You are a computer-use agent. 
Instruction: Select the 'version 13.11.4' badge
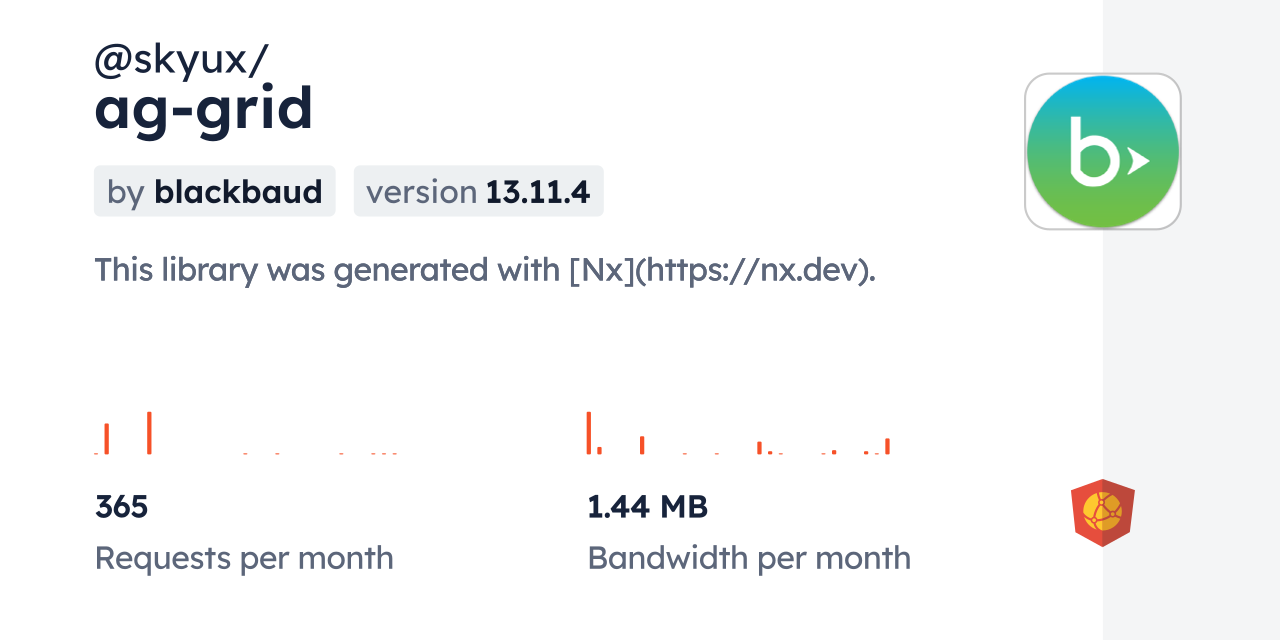pos(478,191)
